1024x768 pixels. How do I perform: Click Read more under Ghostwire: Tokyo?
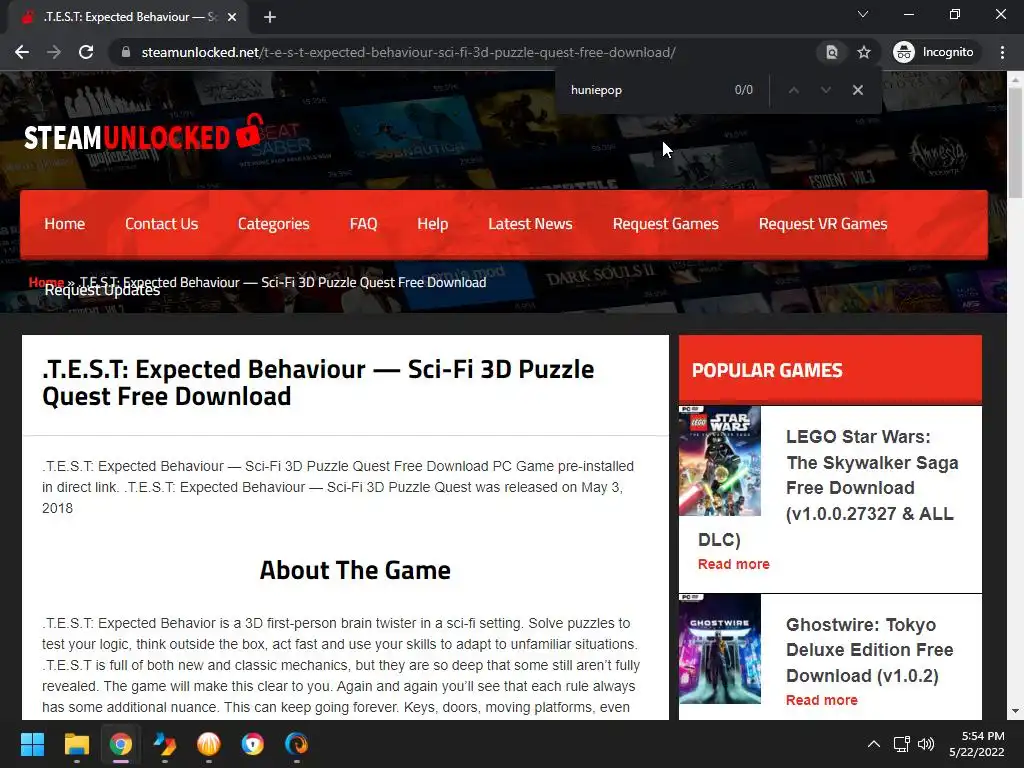click(822, 700)
